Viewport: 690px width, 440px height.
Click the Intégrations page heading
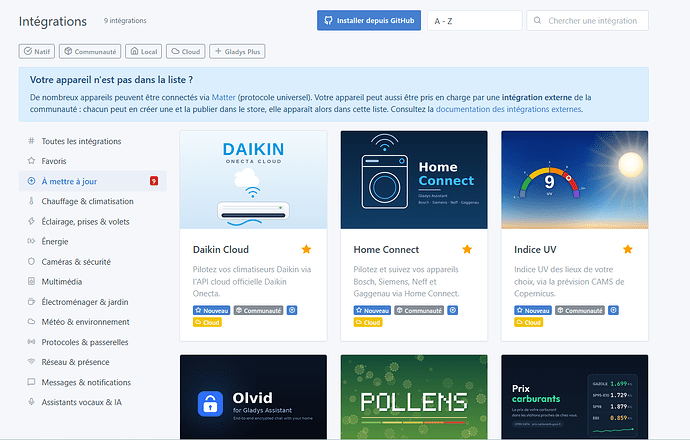[x=53, y=21]
